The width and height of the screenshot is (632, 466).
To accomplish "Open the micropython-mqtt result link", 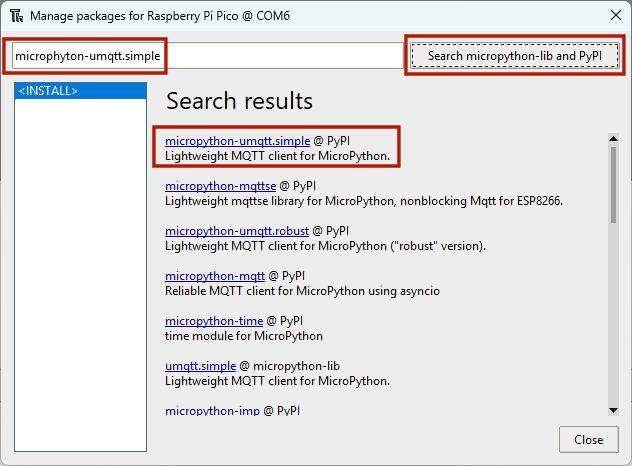I will click(x=215, y=276).
